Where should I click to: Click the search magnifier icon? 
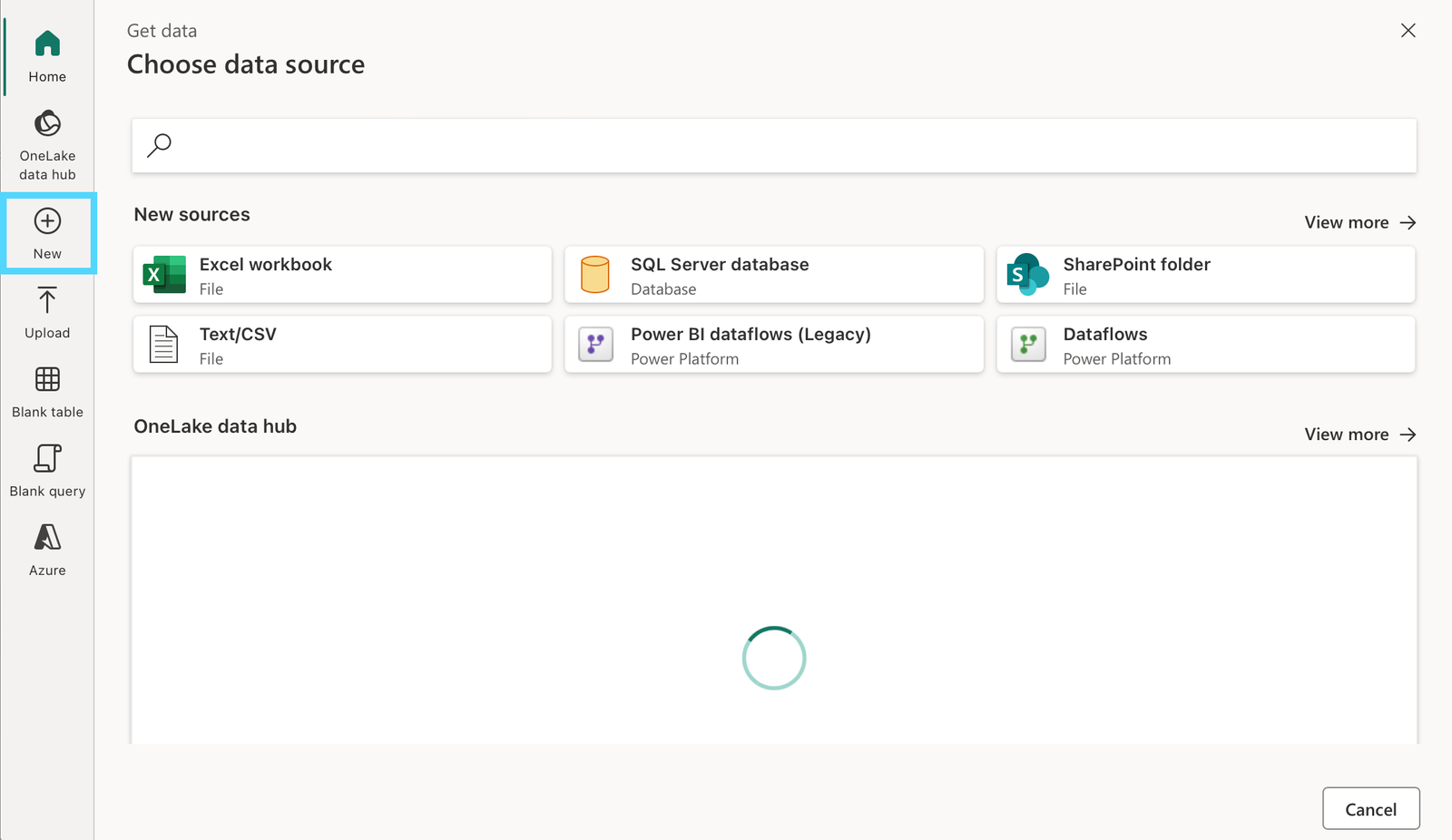pos(158,145)
